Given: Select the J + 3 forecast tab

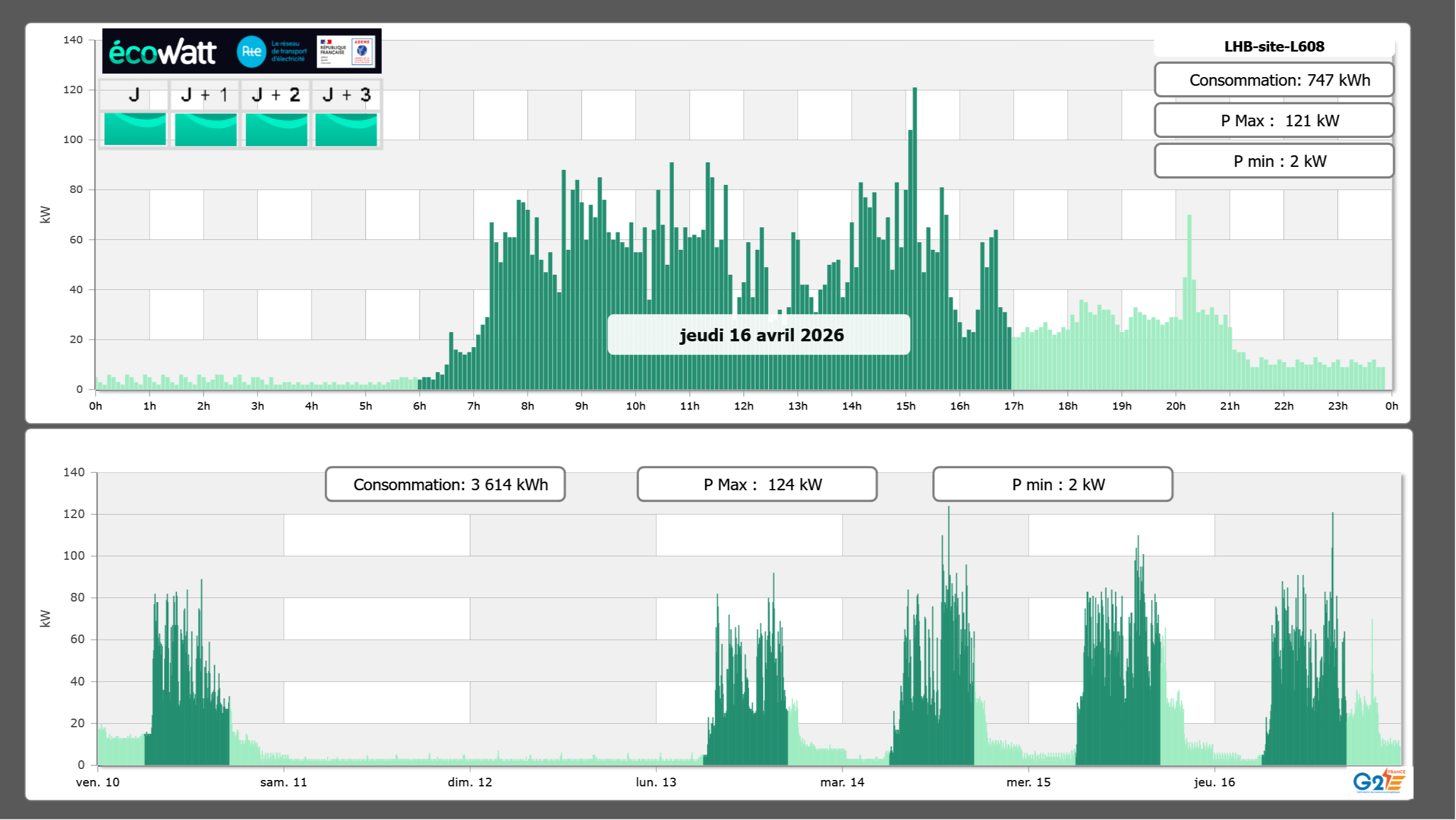Looking at the screenshot, I should click(x=346, y=95).
